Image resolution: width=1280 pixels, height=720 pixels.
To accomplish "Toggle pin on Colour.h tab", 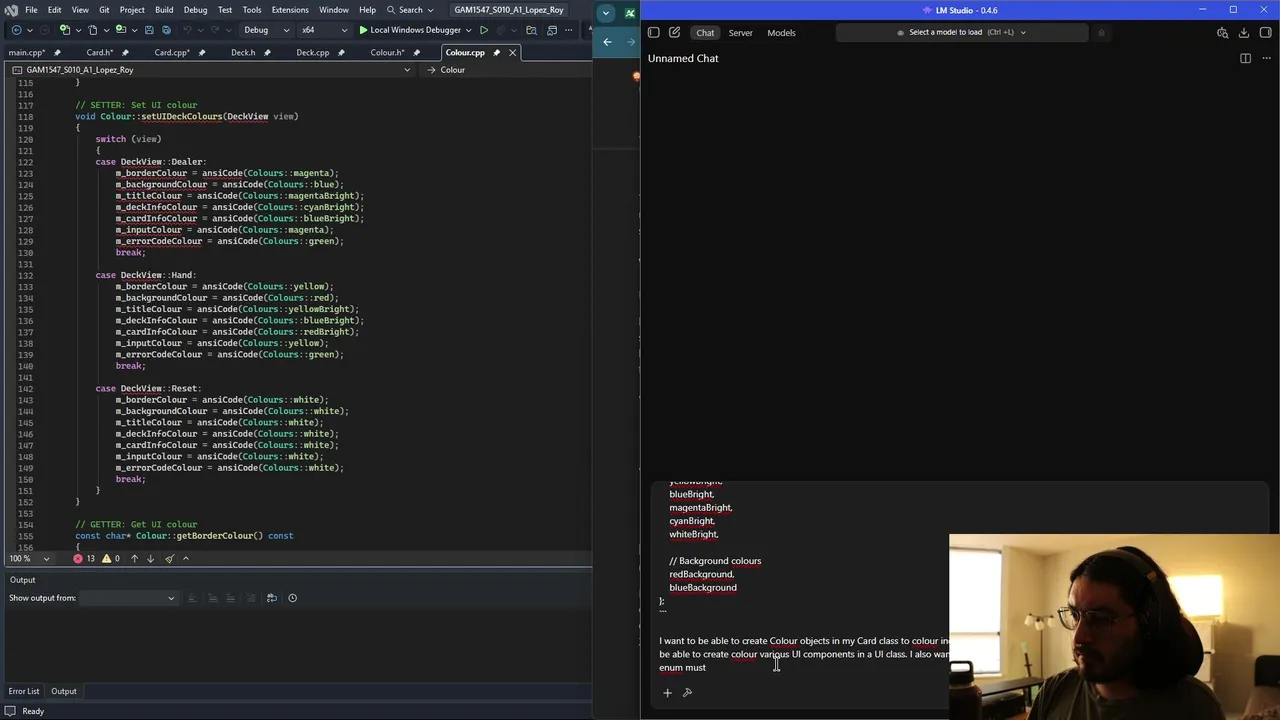I will (416, 52).
